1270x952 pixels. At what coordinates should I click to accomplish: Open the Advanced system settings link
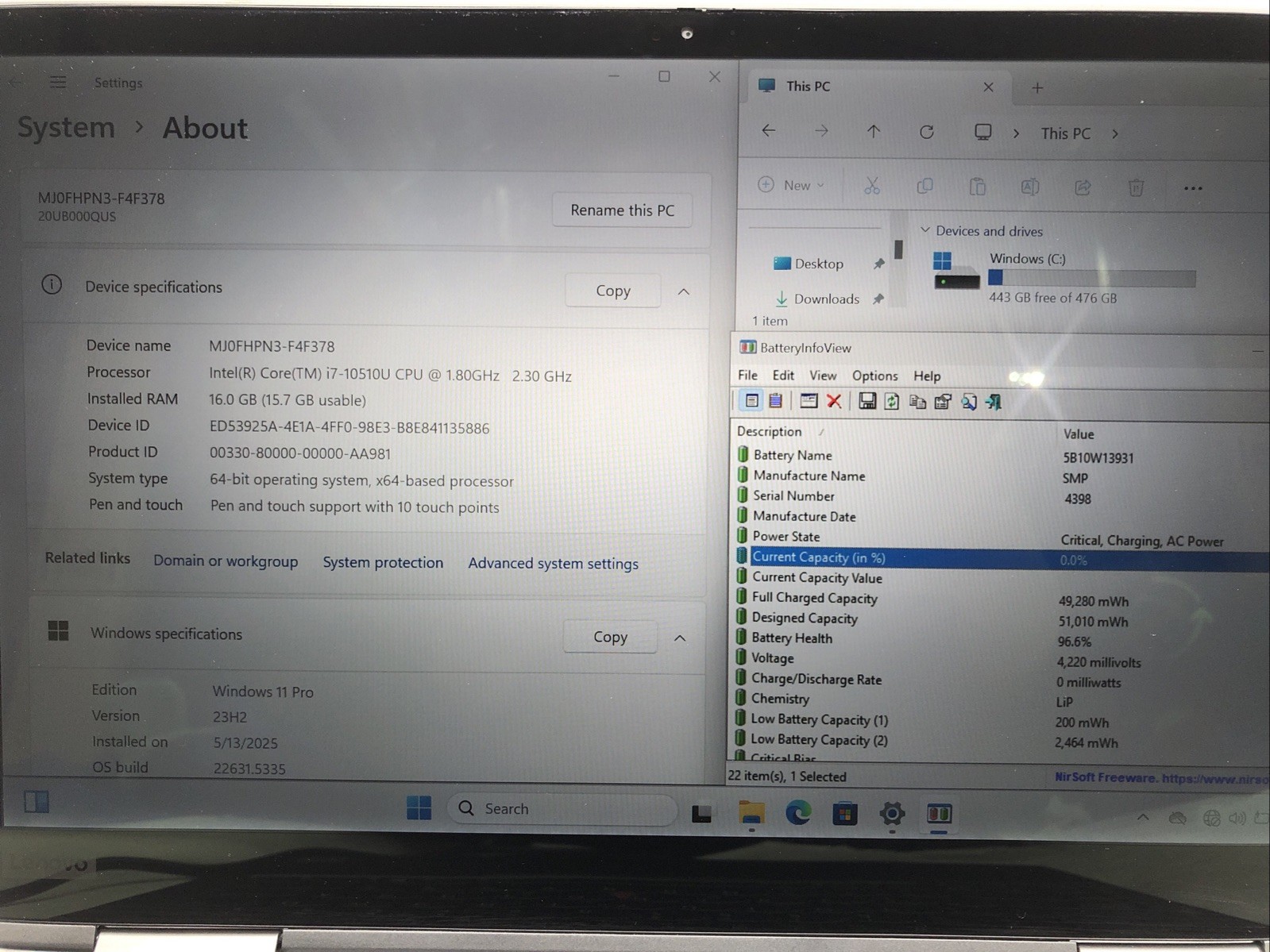tap(553, 563)
